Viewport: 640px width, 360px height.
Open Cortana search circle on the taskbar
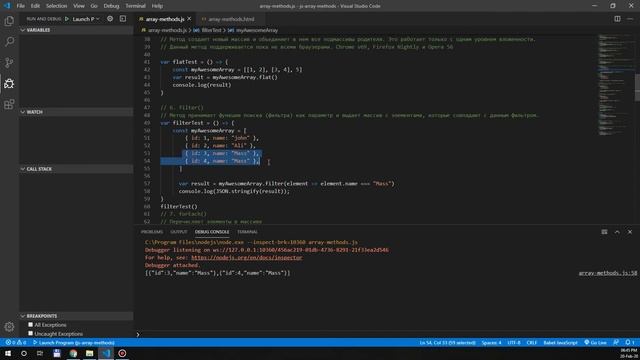(24, 353)
